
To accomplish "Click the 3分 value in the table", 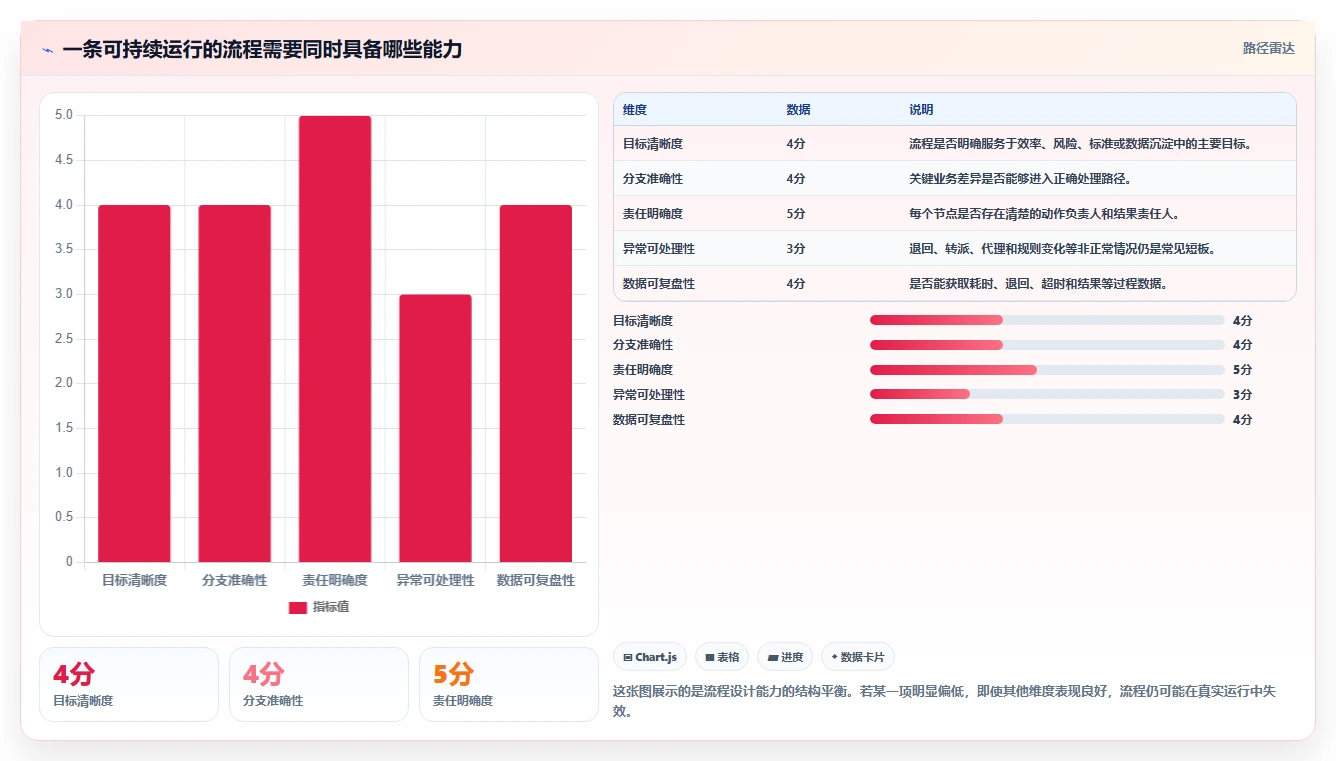I will 796,249.
